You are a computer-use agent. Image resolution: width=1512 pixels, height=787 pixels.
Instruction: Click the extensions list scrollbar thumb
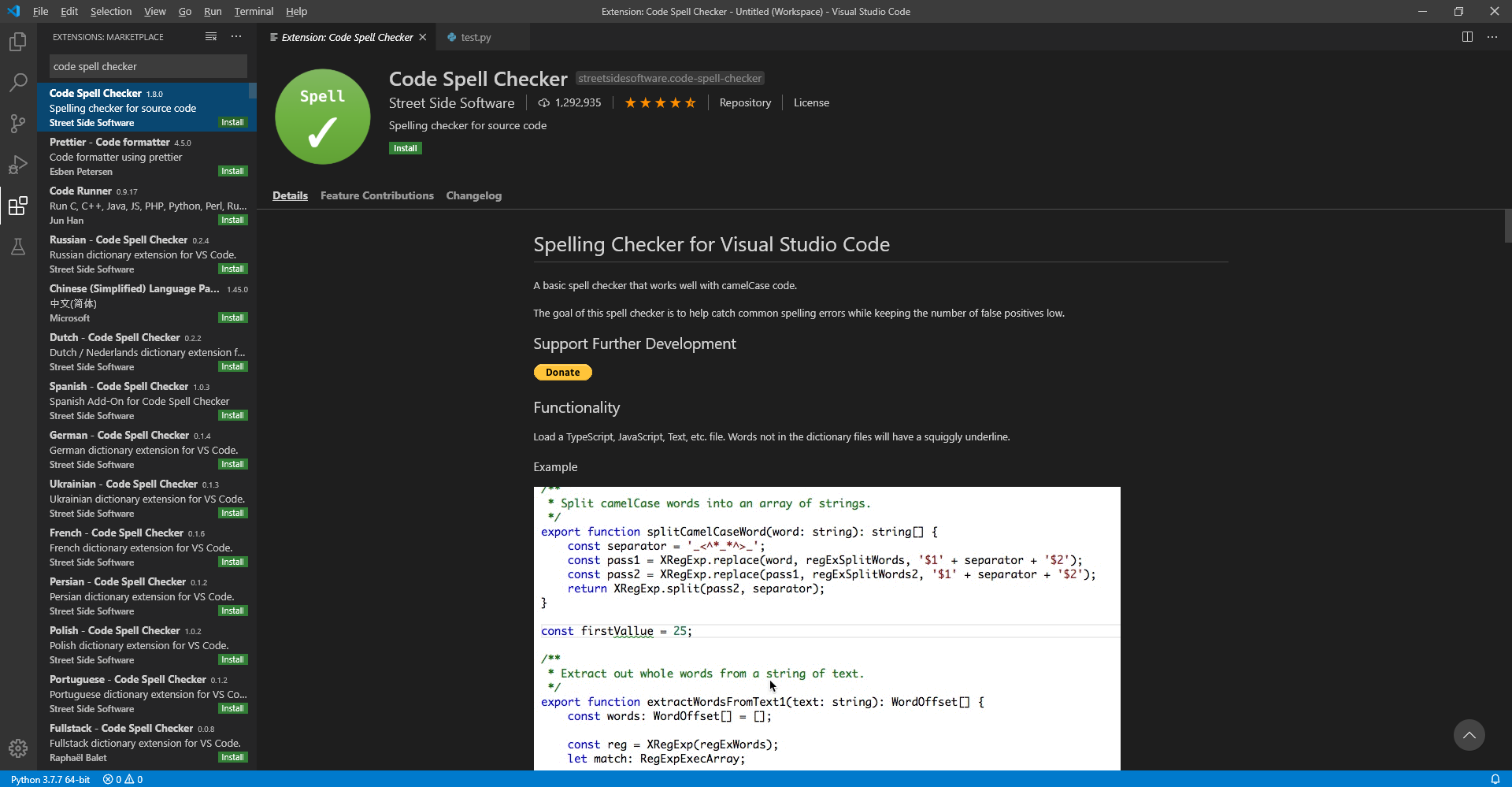click(253, 91)
